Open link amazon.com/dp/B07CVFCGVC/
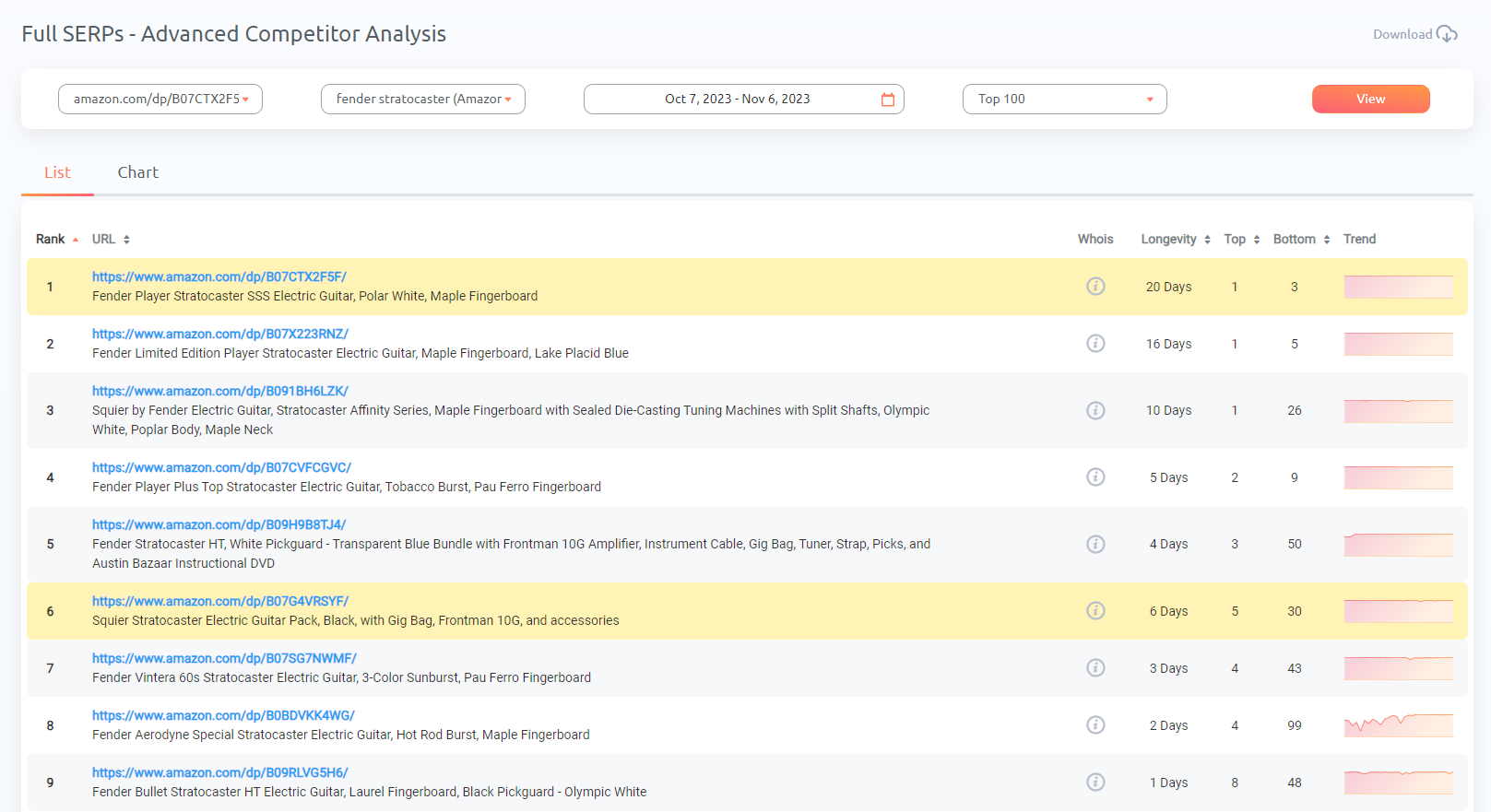This screenshot has width=1491, height=812. (x=222, y=467)
